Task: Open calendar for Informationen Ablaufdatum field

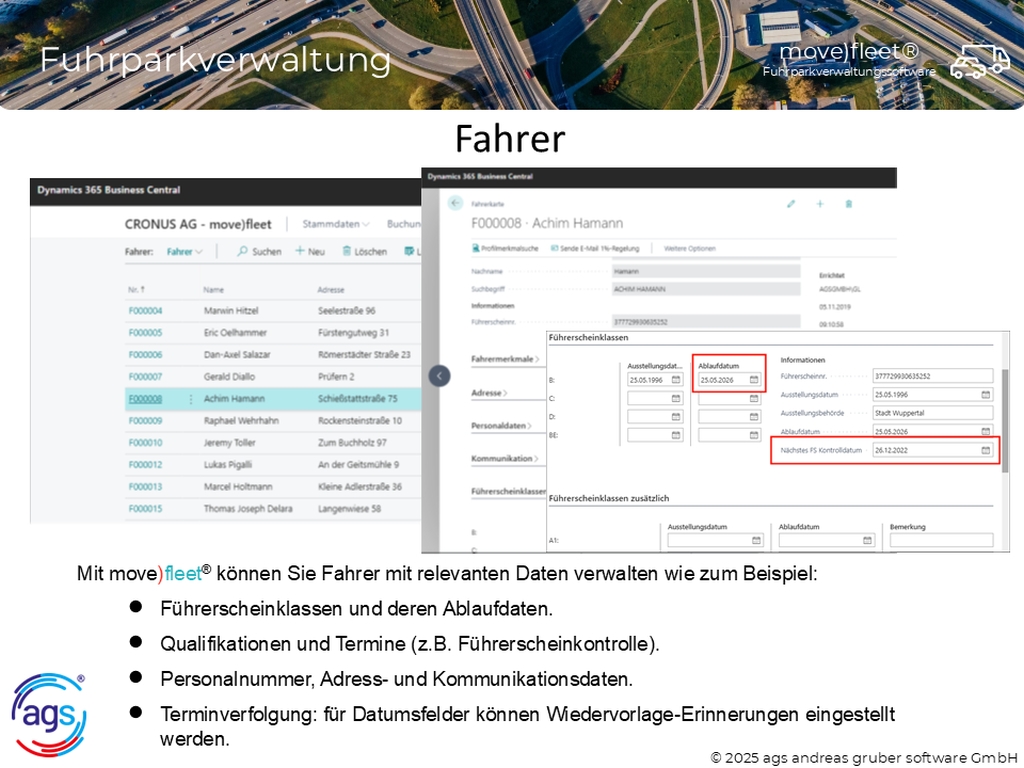Action: (985, 431)
